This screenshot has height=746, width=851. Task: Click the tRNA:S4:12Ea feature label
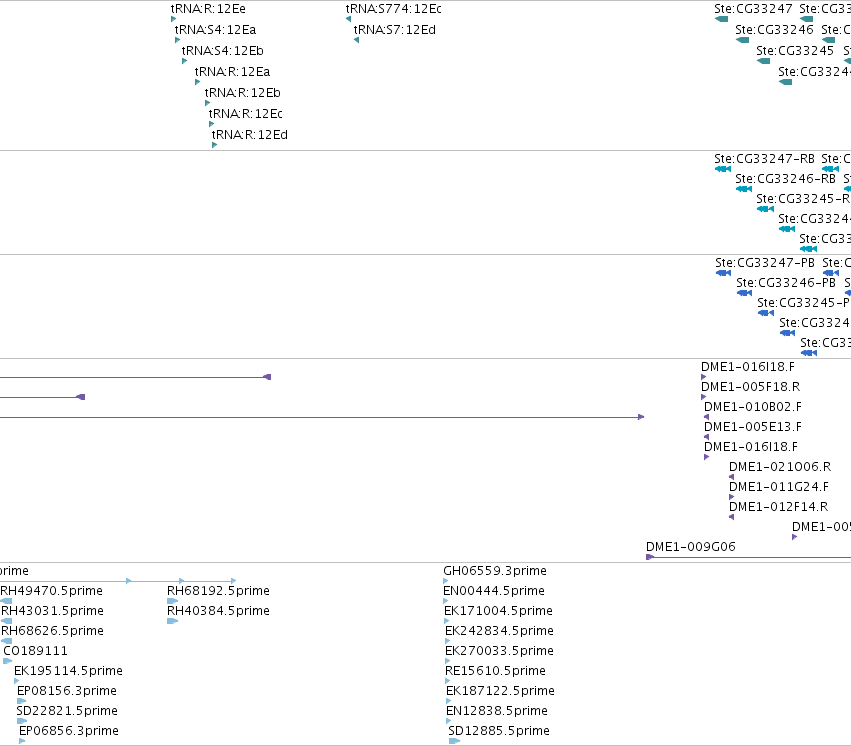pyautogui.click(x=215, y=30)
